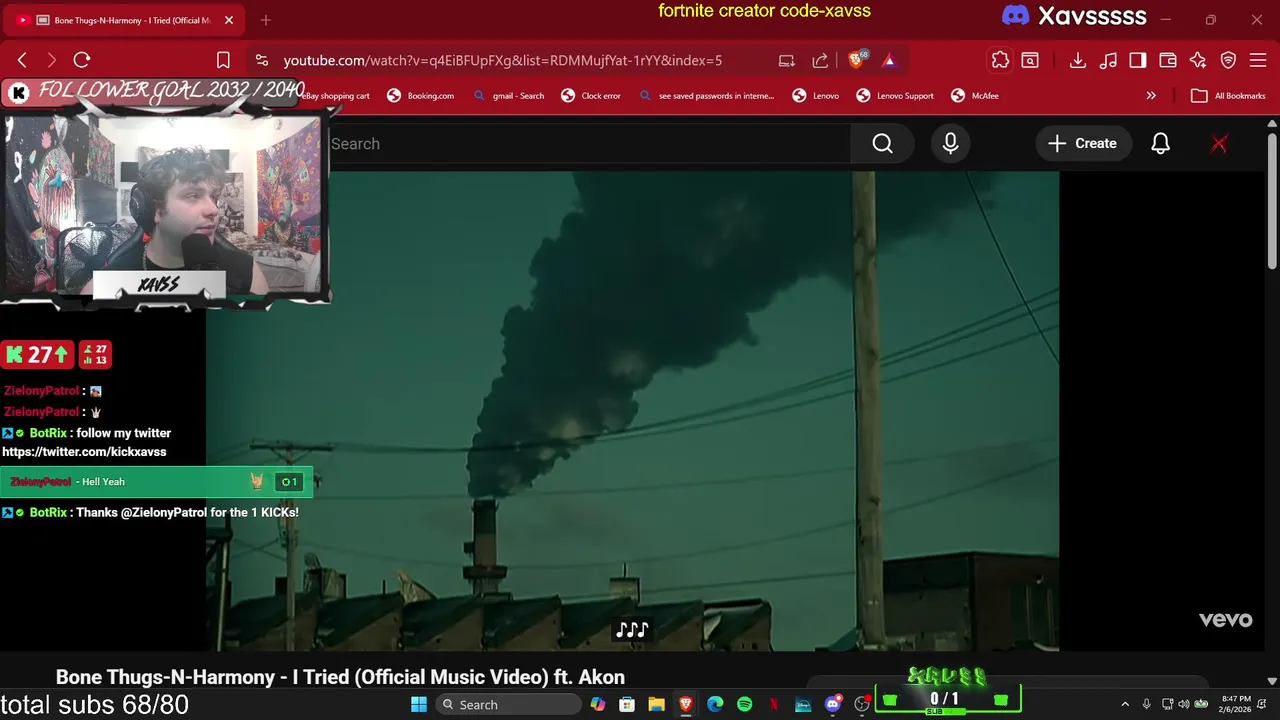Install app icon in address bar
The image size is (1280, 720).
pyautogui.click(x=787, y=60)
